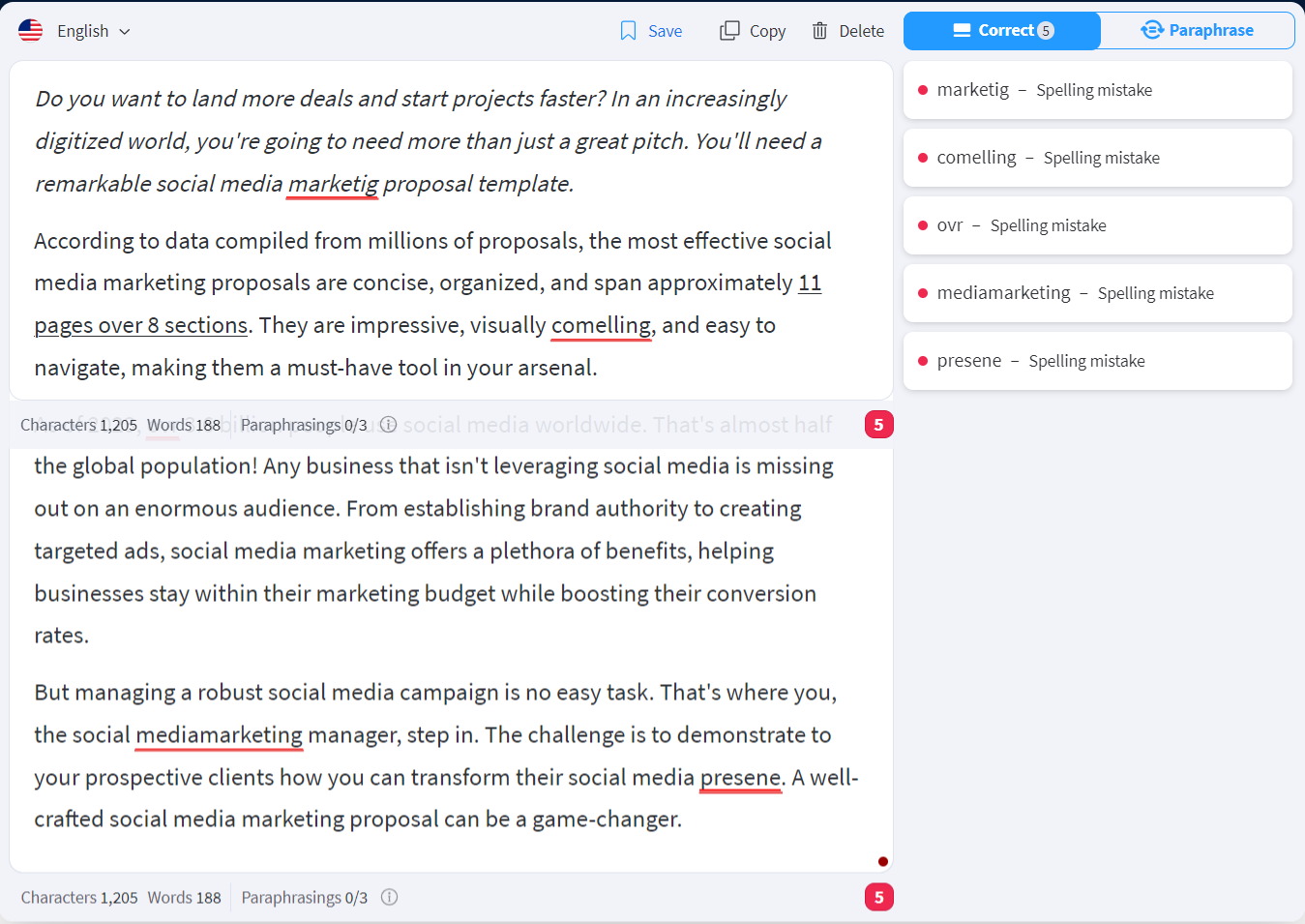
Task: Click the Copy pages icon
Action: point(729,31)
